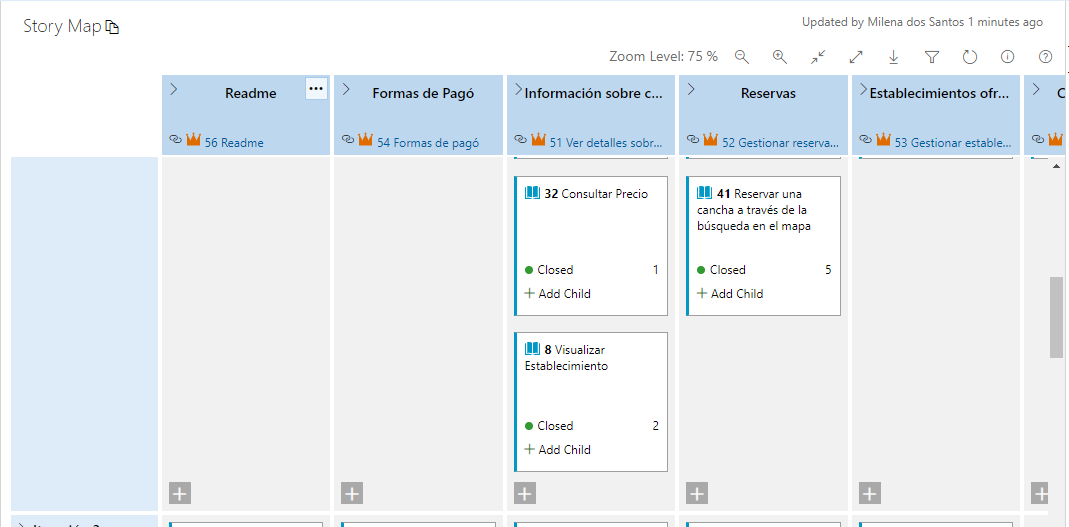This screenshot has height=527, width=1069.
Task: Refresh the story map
Action: pyautogui.click(x=969, y=57)
